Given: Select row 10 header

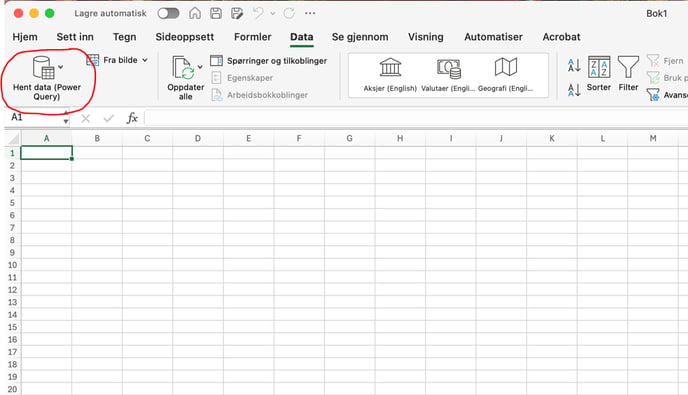Looking at the screenshot, I should click(x=12, y=265).
